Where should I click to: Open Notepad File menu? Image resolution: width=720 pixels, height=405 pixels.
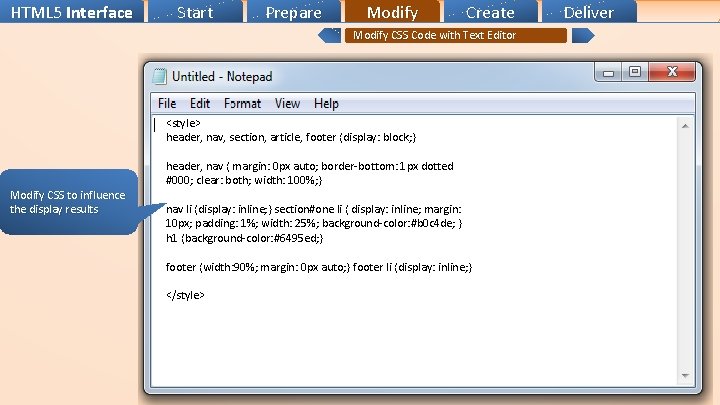[x=167, y=103]
